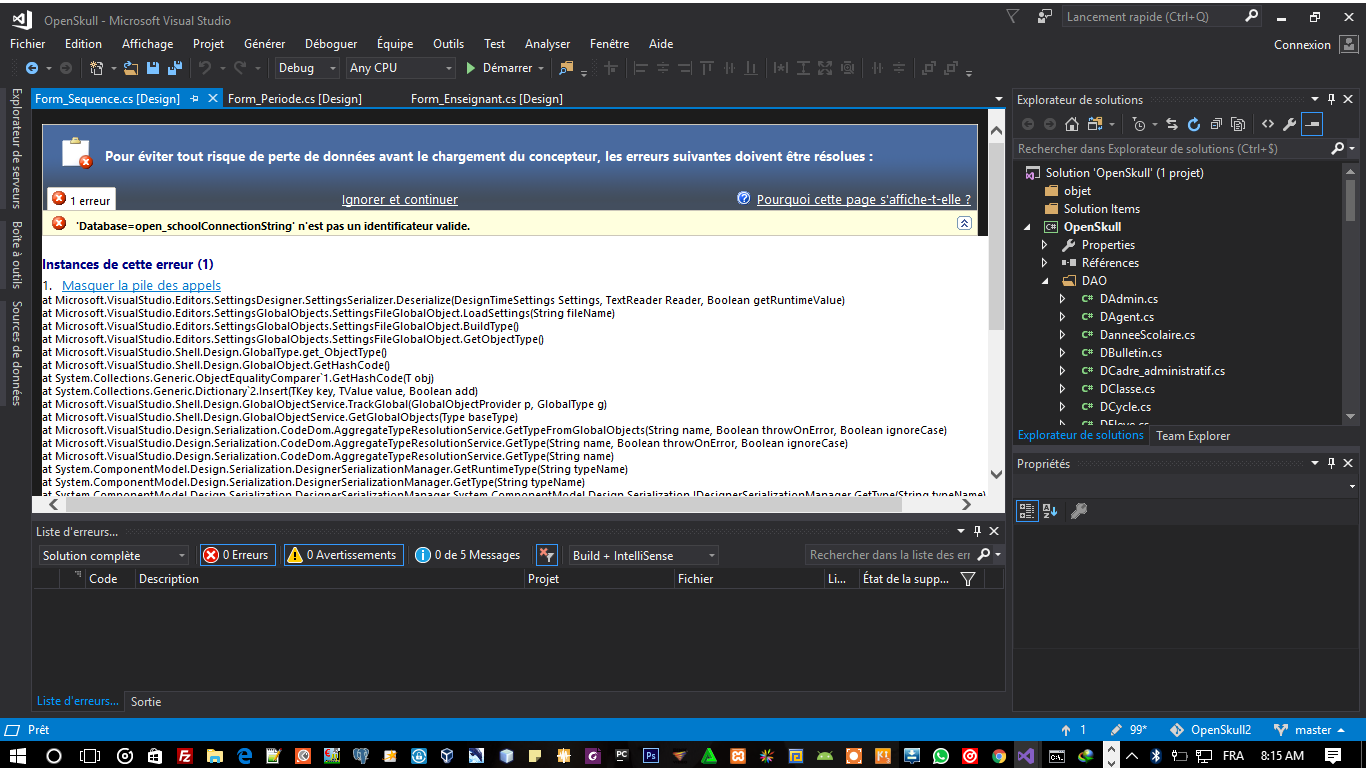
Task: Sync with active document in the Solution Explorer
Action: pyautogui.click(x=1172, y=124)
